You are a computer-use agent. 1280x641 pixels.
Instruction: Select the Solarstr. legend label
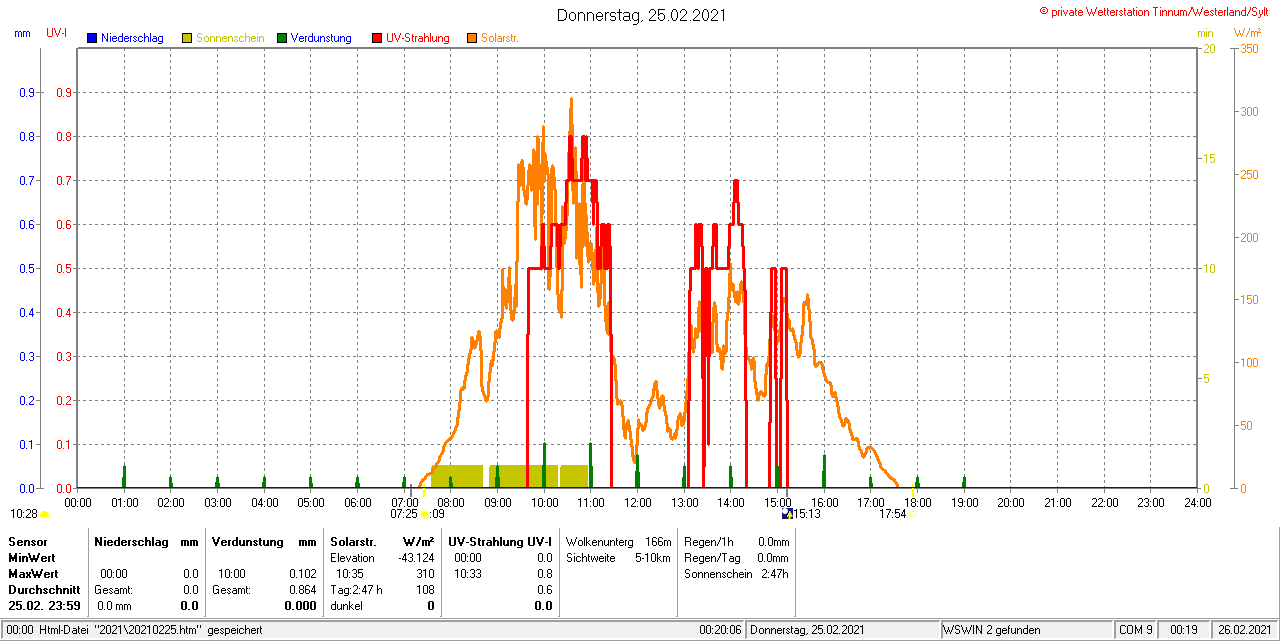(x=499, y=38)
